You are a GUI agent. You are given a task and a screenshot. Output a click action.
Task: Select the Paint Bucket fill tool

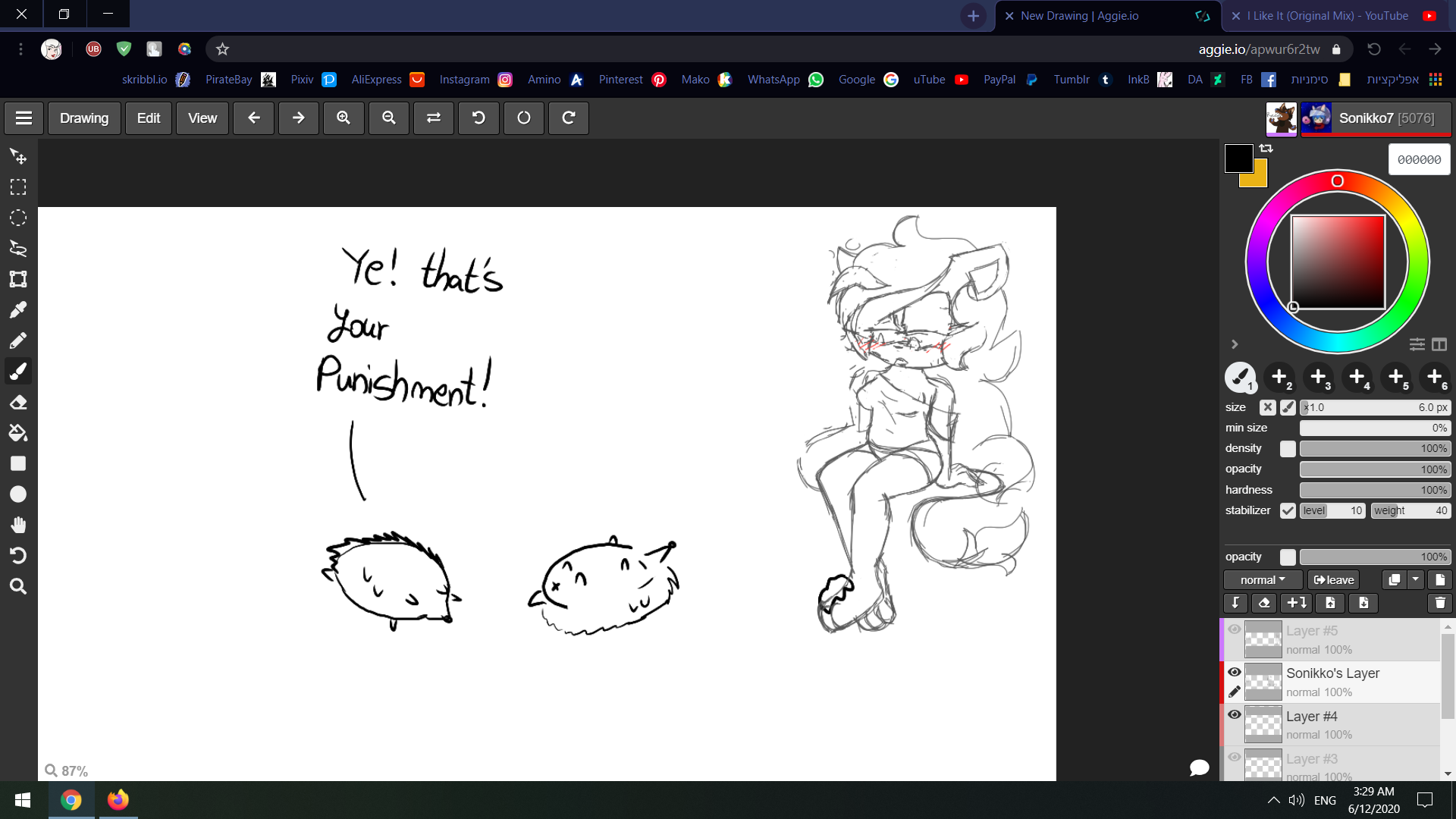click(18, 433)
